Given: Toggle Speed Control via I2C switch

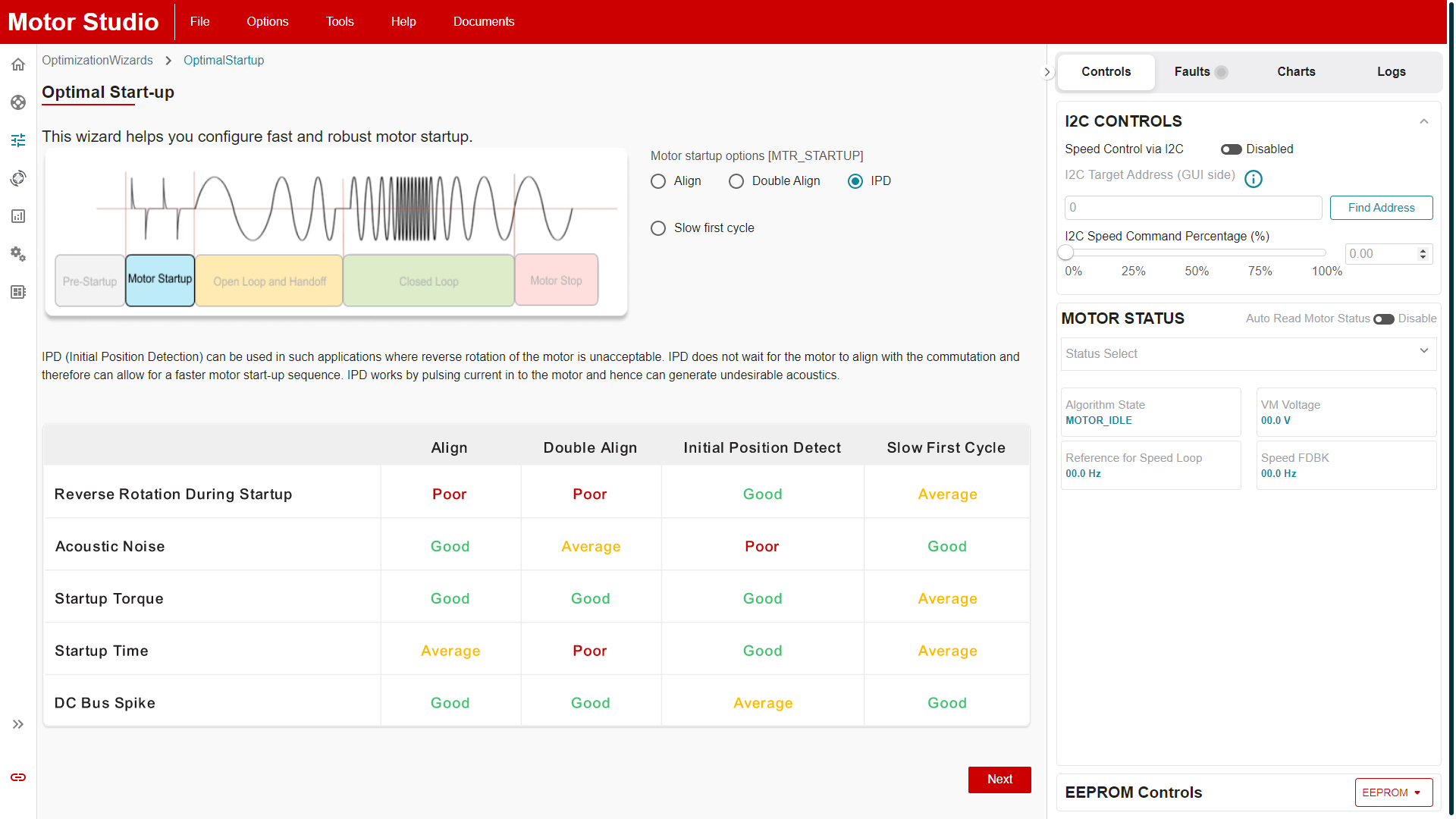Looking at the screenshot, I should click(x=1231, y=149).
